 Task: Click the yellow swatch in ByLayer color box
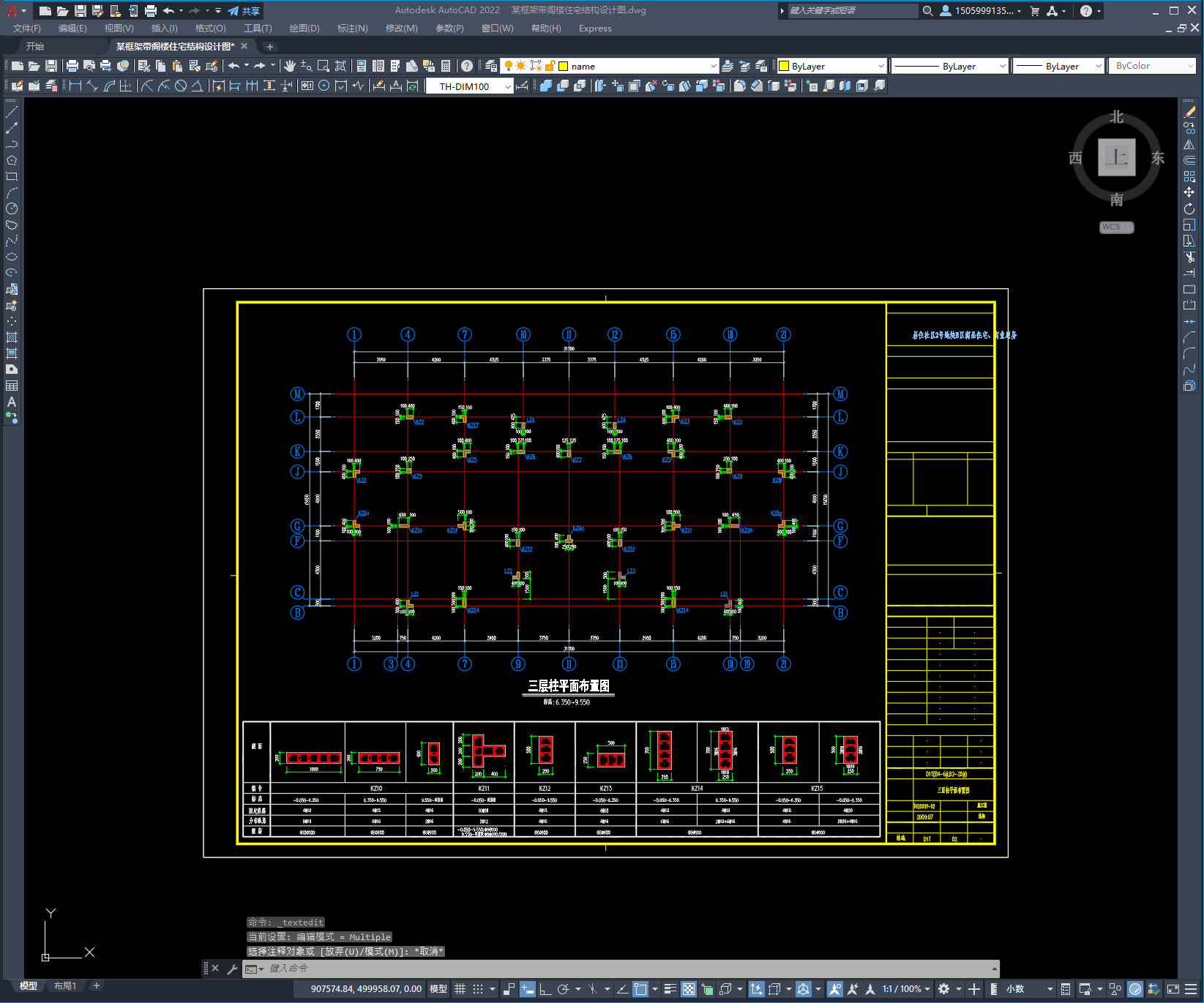[x=784, y=66]
